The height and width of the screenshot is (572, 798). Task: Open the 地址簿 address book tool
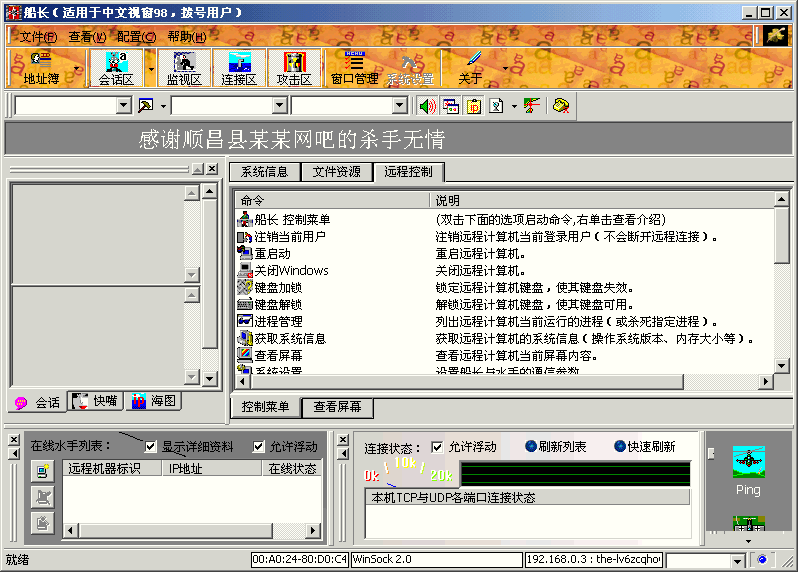[41, 67]
